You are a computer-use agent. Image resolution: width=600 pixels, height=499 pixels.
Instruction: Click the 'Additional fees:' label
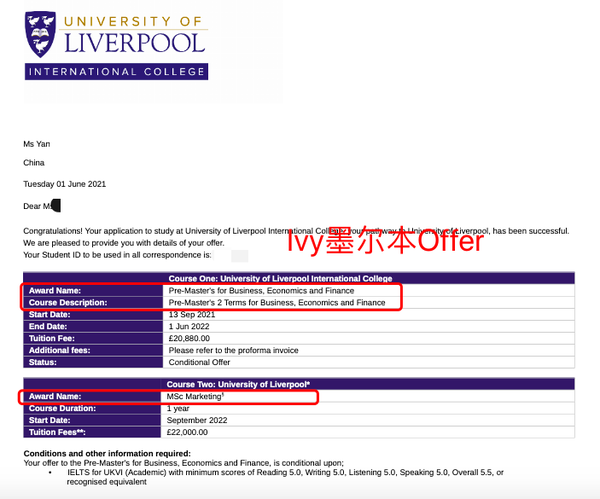[59, 350]
